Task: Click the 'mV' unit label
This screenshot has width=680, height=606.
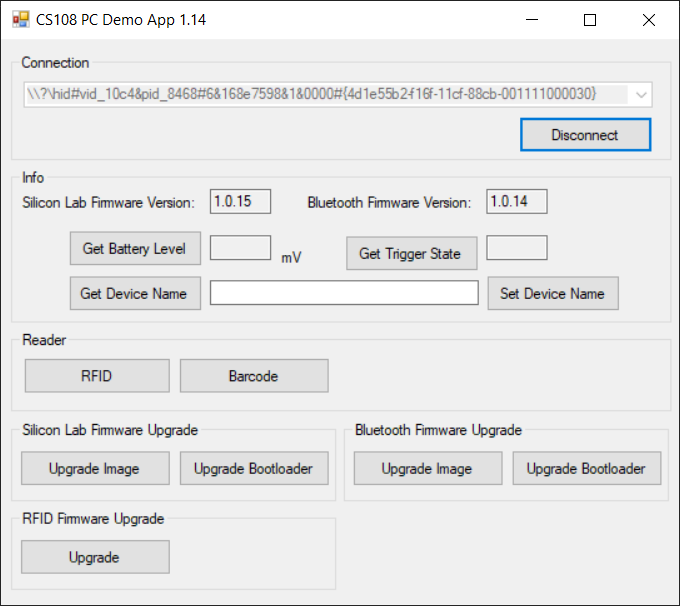Action: [x=291, y=258]
